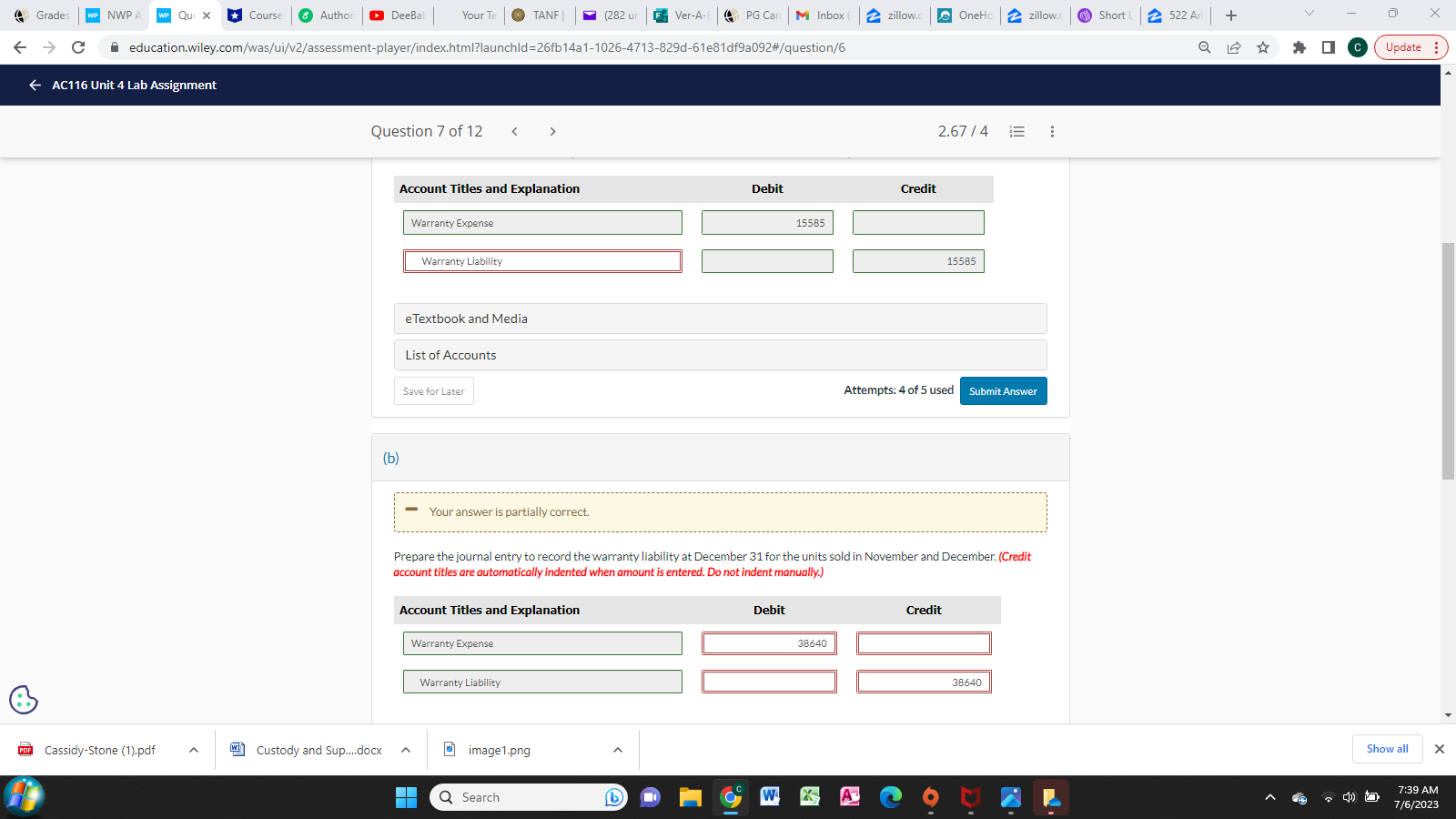Click the browser address bar URL
Viewport: 1456px width, 819px height.
click(x=487, y=47)
